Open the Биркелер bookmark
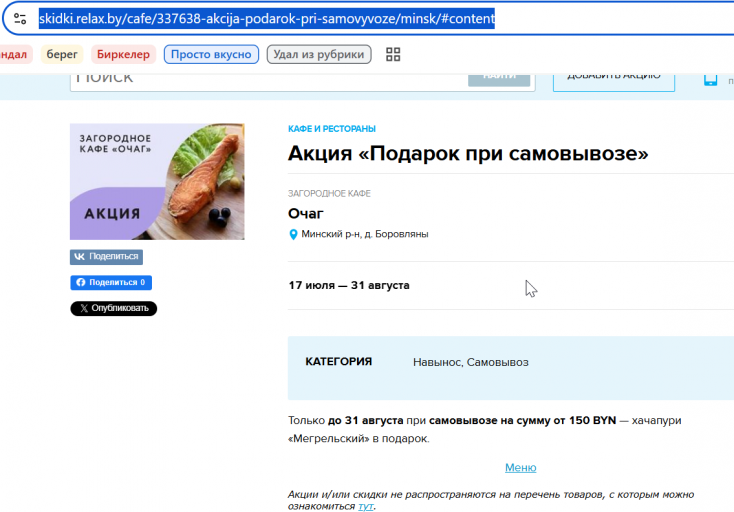The image size is (734, 512). 123,54
